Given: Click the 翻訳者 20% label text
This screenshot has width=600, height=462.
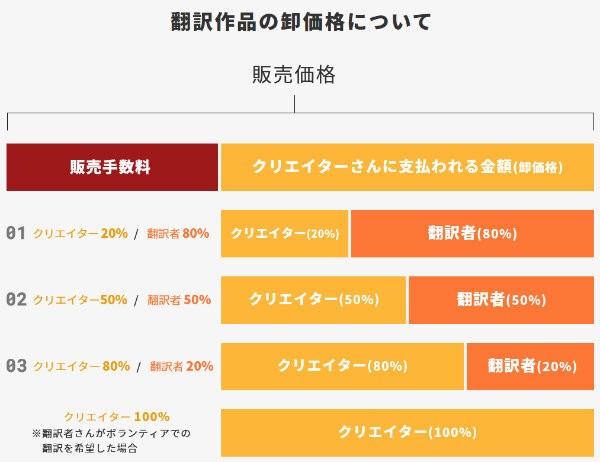Looking at the screenshot, I should coord(181,366).
